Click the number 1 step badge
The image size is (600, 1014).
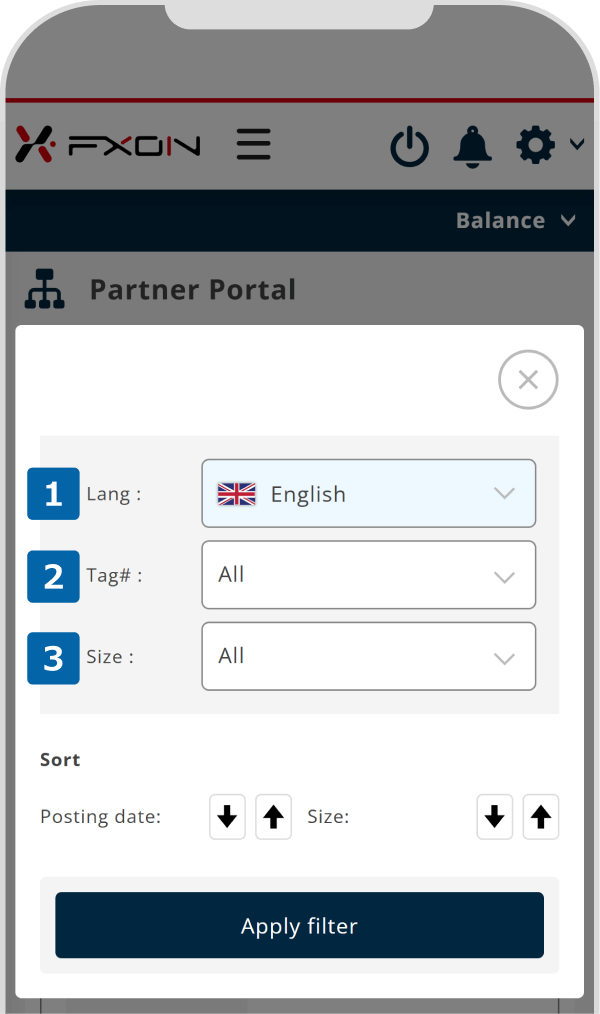tap(53, 494)
